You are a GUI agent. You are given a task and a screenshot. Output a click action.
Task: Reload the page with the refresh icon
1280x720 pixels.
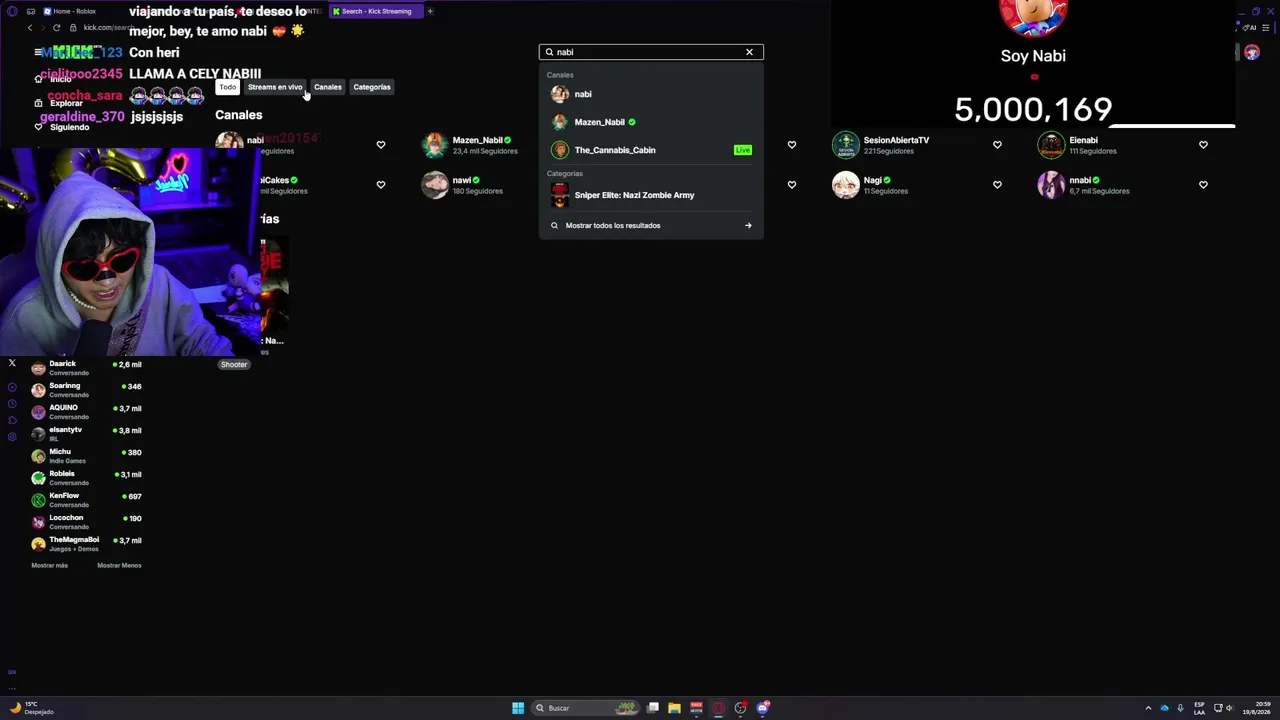click(56, 28)
